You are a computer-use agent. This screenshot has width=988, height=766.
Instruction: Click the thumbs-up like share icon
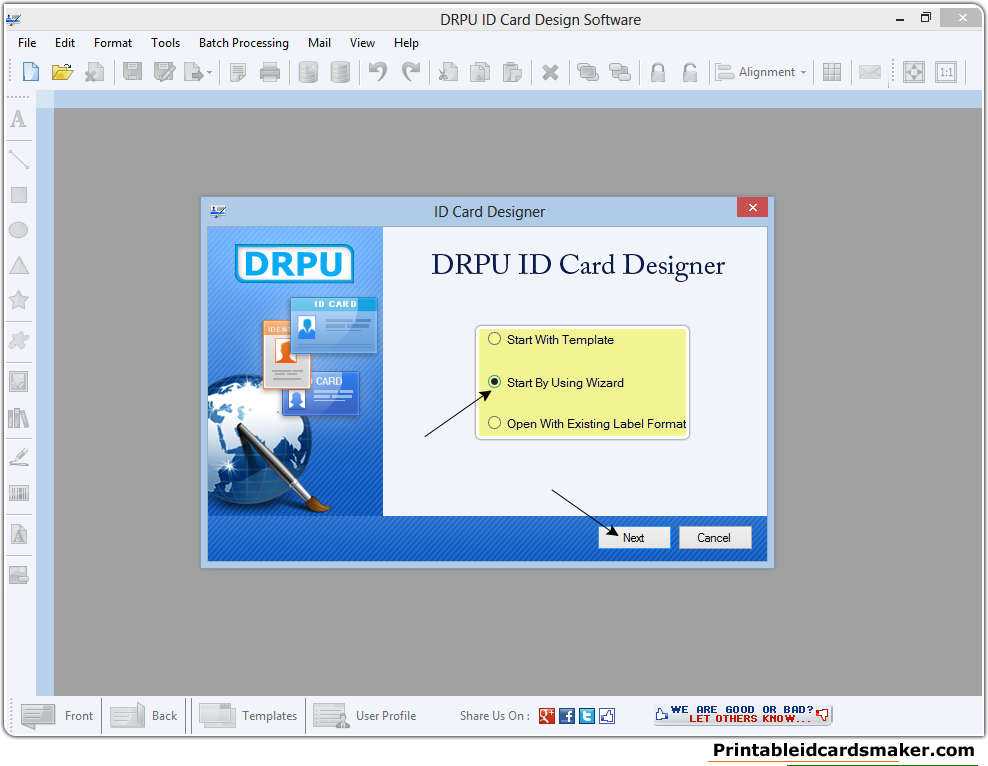[x=607, y=716]
